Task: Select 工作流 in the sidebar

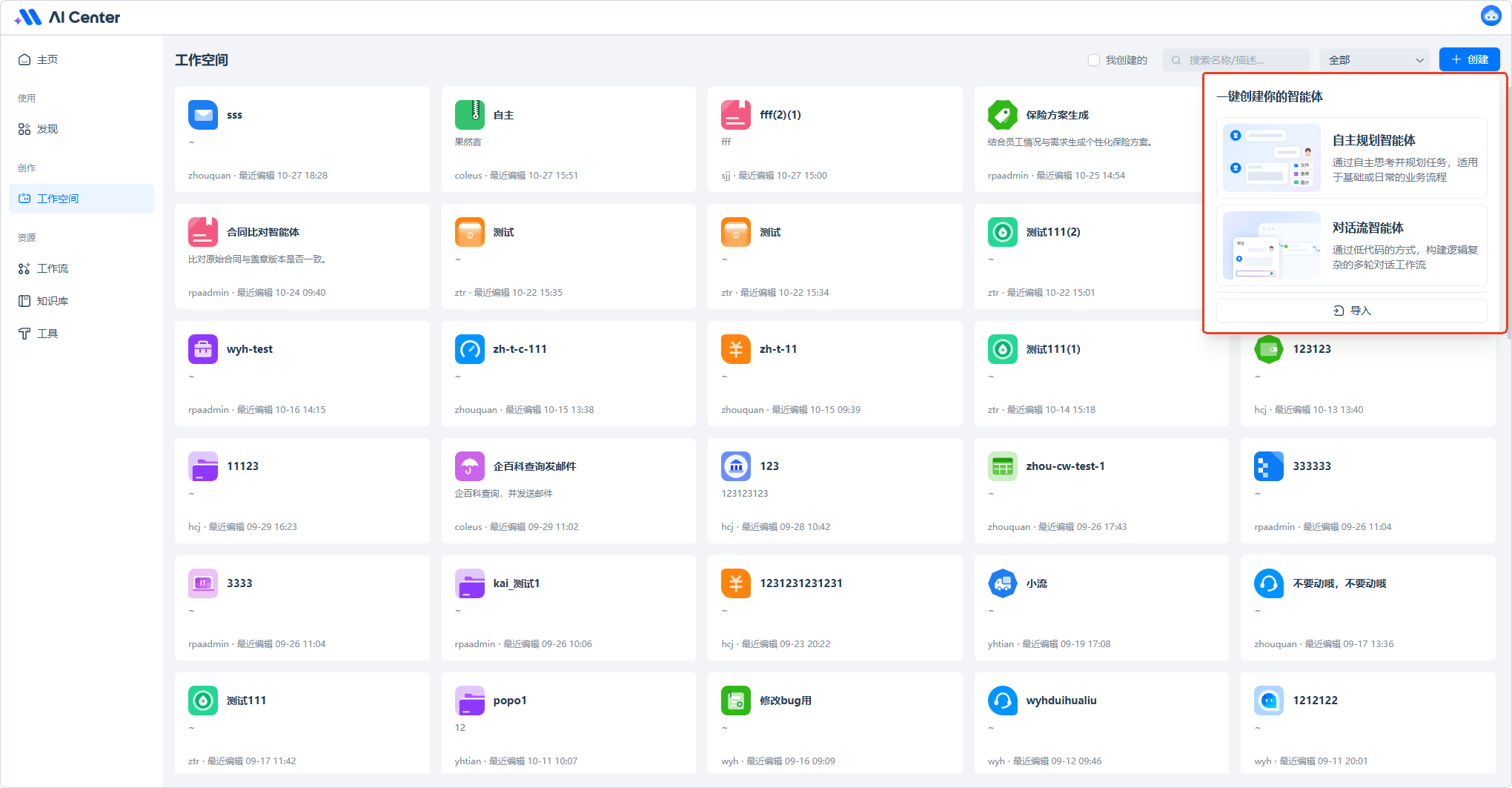Action: 52,268
